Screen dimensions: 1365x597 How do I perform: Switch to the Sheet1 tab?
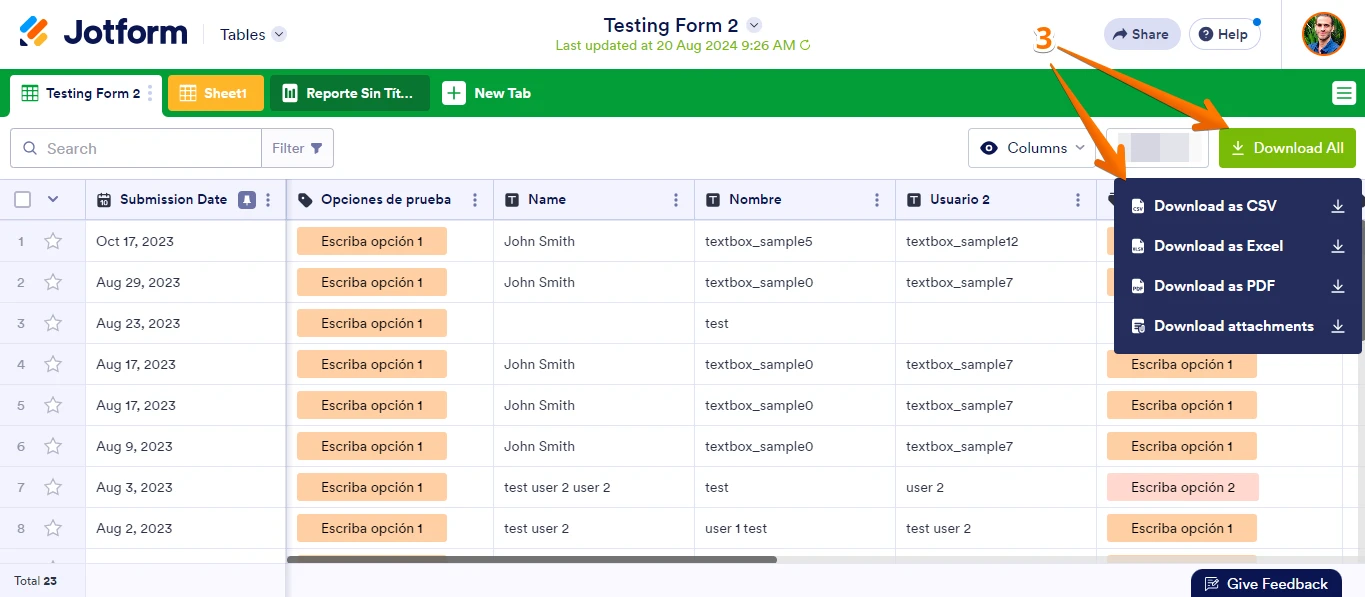pyautogui.click(x=215, y=93)
